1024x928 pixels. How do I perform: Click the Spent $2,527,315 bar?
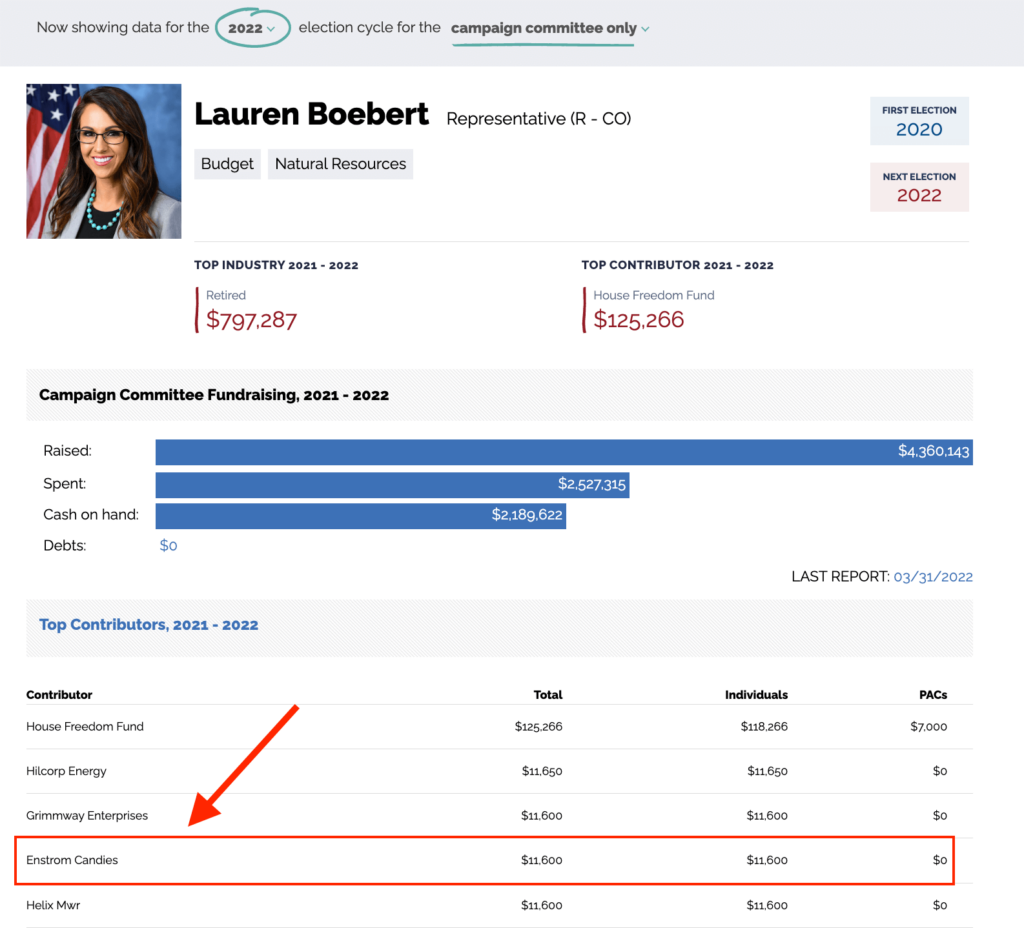click(392, 484)
